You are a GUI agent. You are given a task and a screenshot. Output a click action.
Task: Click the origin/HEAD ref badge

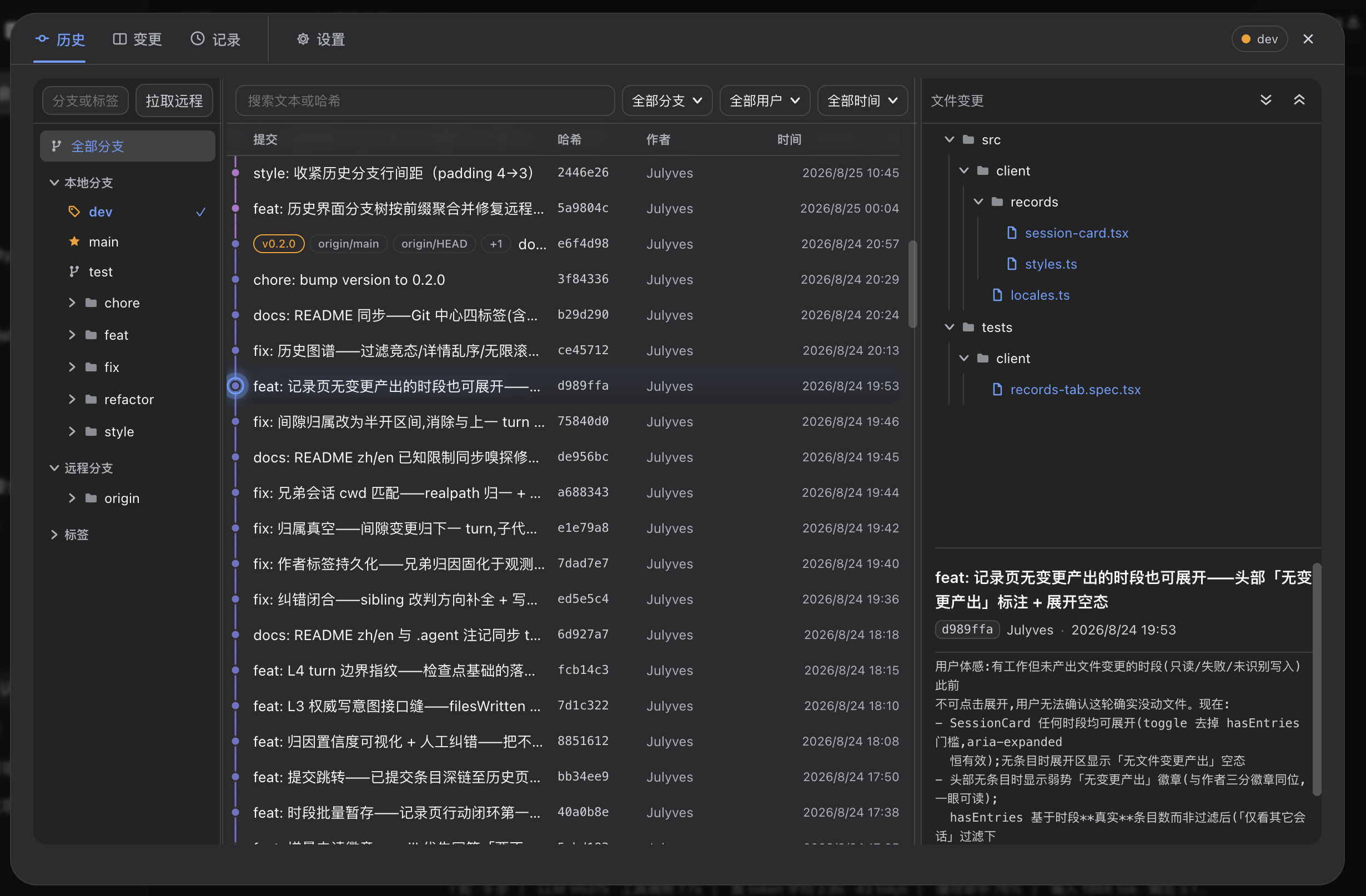[434, 244]
